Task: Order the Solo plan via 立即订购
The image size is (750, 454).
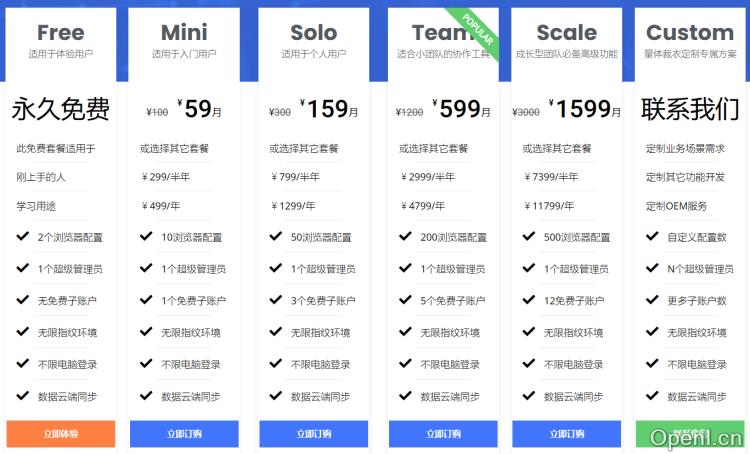Action: coord(314,434)
